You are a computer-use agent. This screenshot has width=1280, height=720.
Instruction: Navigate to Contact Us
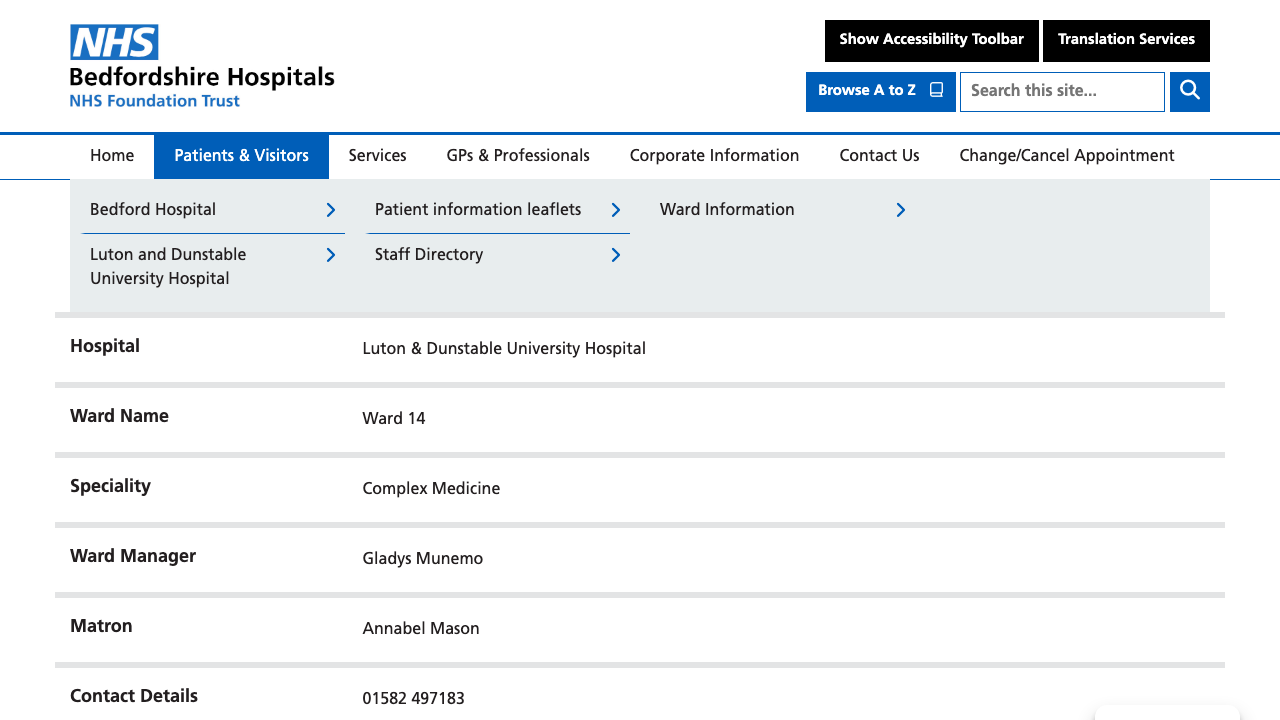click(879, 156)
